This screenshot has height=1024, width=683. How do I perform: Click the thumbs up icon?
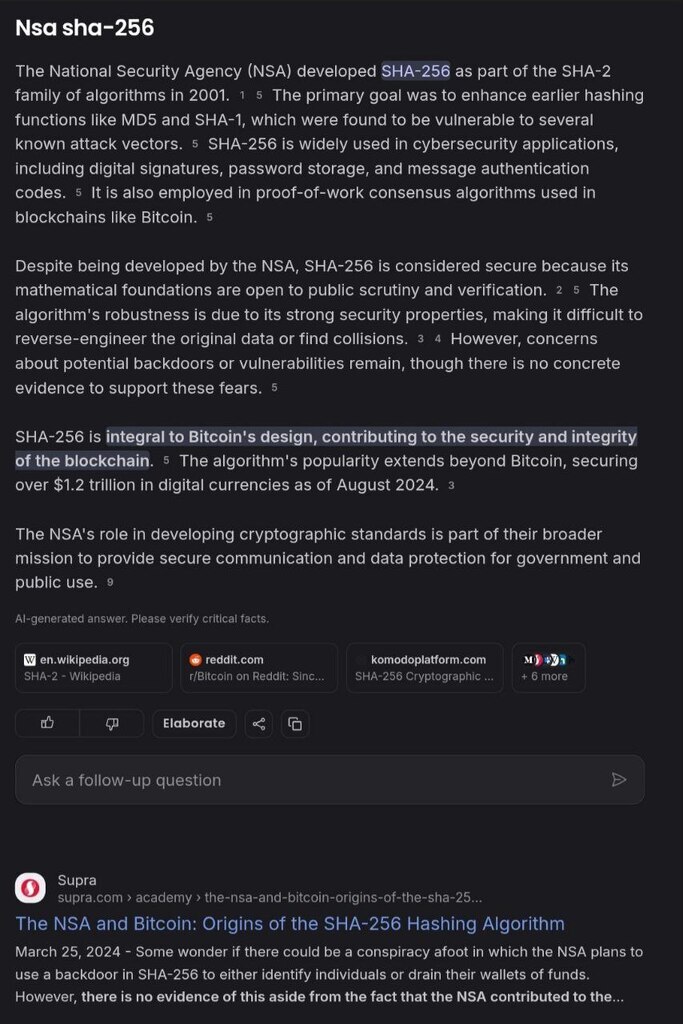pyautogui.click(x=47, y=723)
